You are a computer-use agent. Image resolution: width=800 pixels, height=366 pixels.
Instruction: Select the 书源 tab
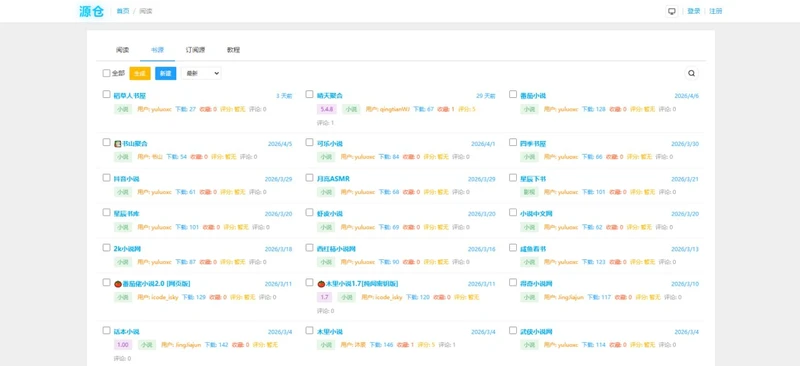click(157, 50)
